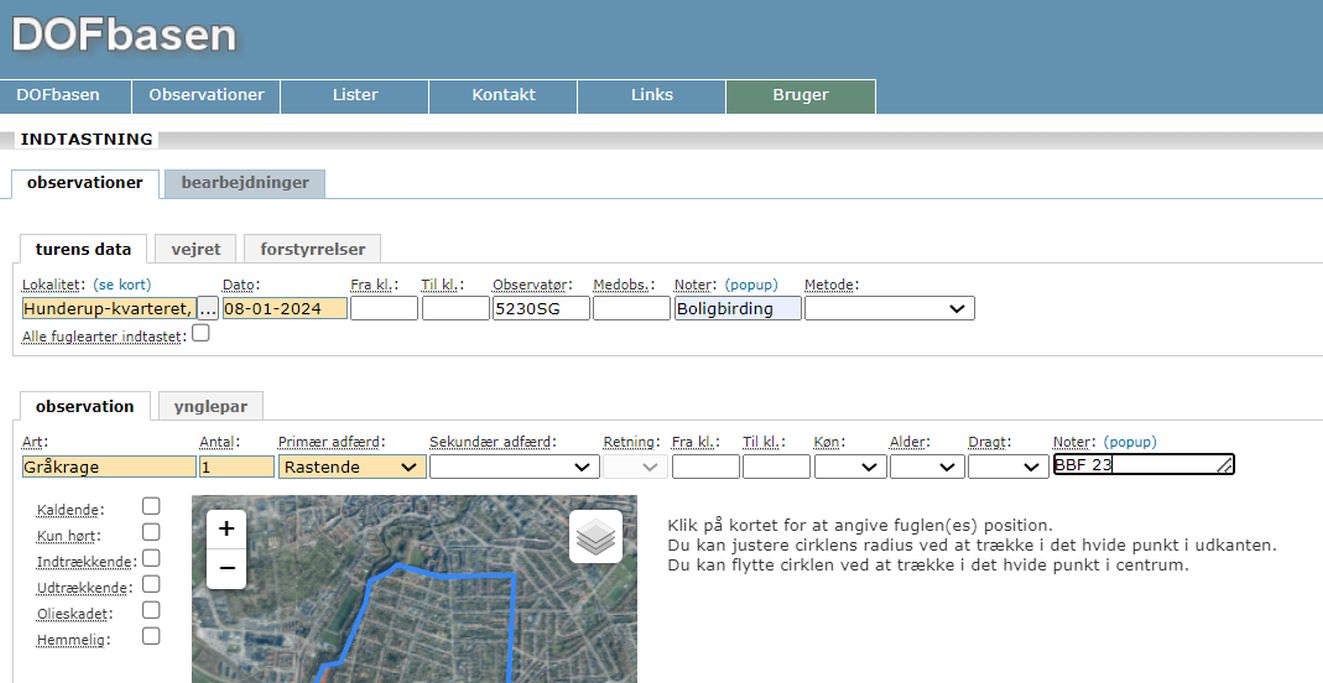Open the map layers selector
The height and width of the screenshot is (683, 1323).
596,537
